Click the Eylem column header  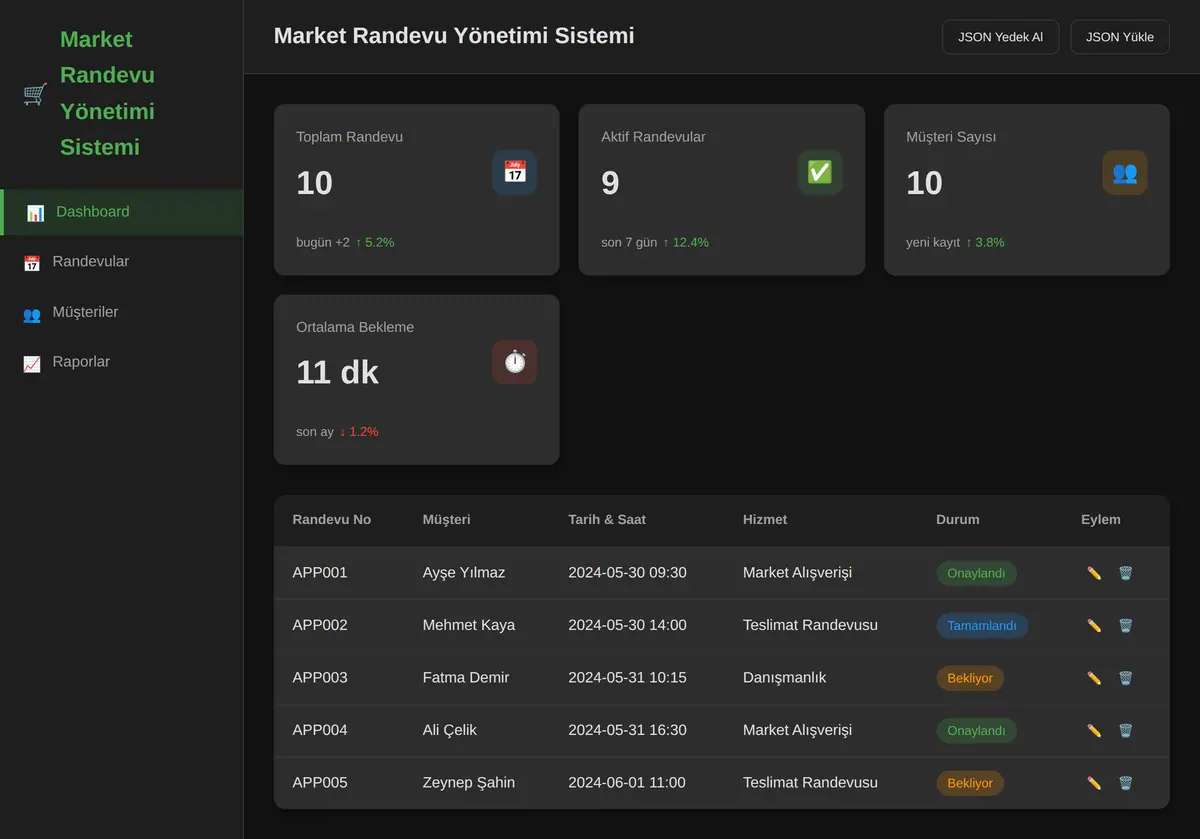tap(1101, 520)
